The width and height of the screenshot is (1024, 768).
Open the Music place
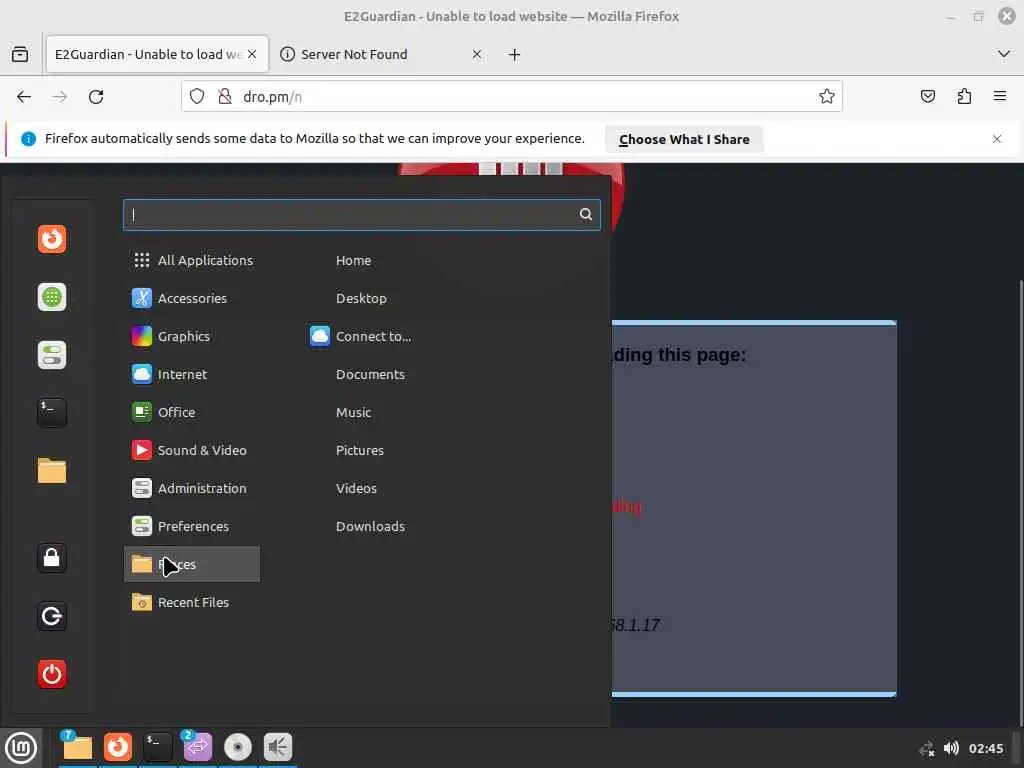coord(353,412)
